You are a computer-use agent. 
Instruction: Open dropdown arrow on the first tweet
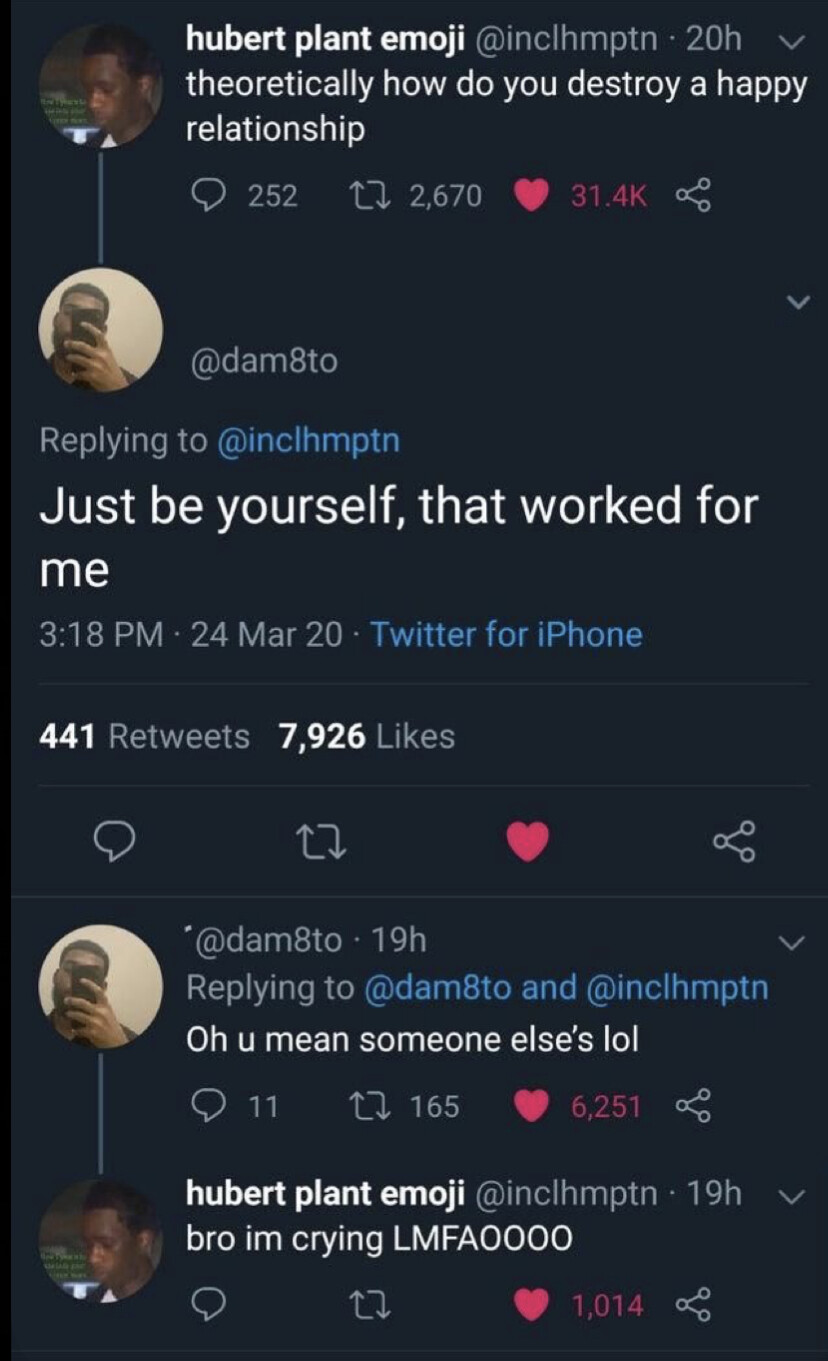pyautogui.click(x=789, y=41)
